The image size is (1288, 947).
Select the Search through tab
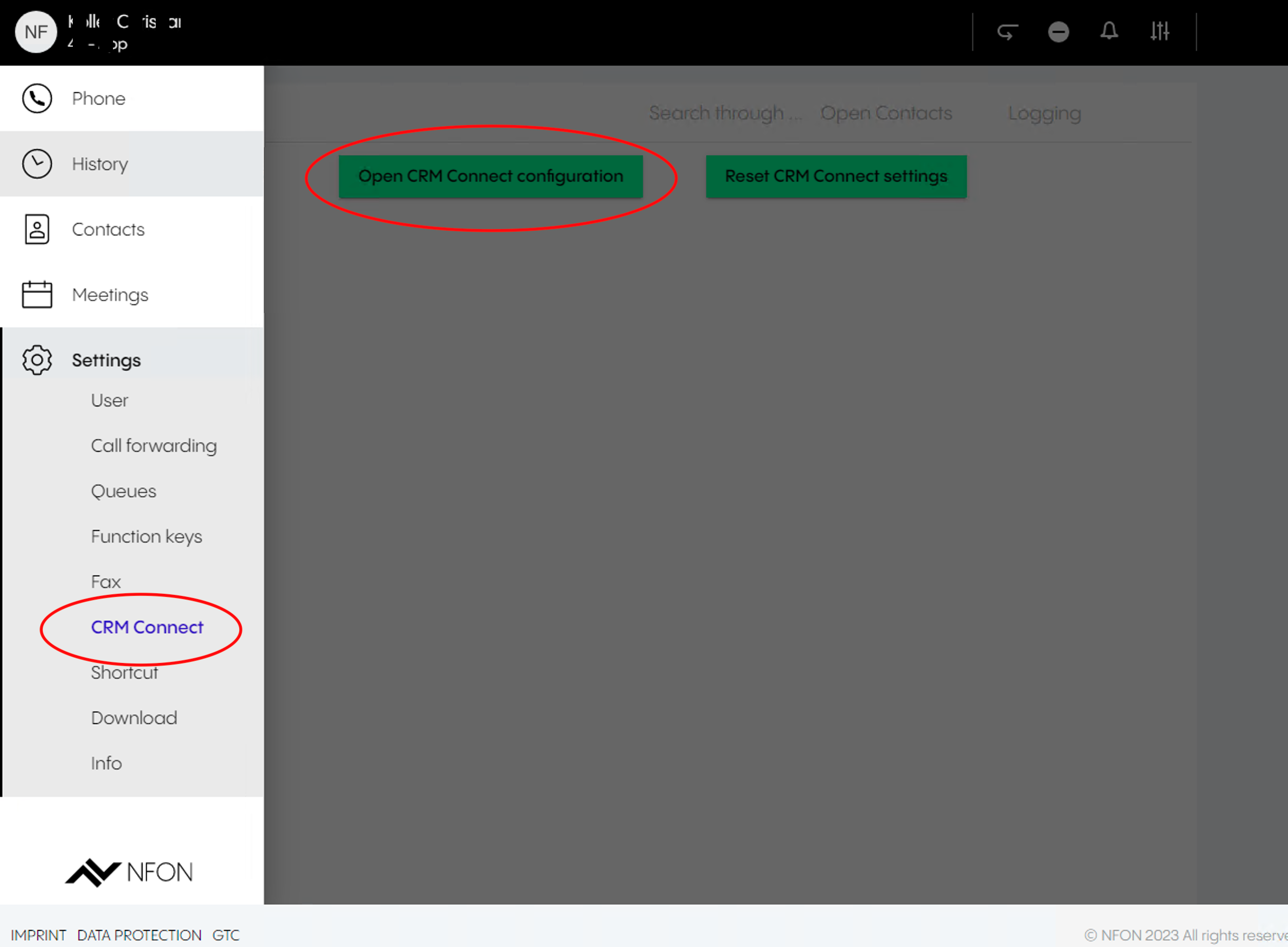(725, 113)
